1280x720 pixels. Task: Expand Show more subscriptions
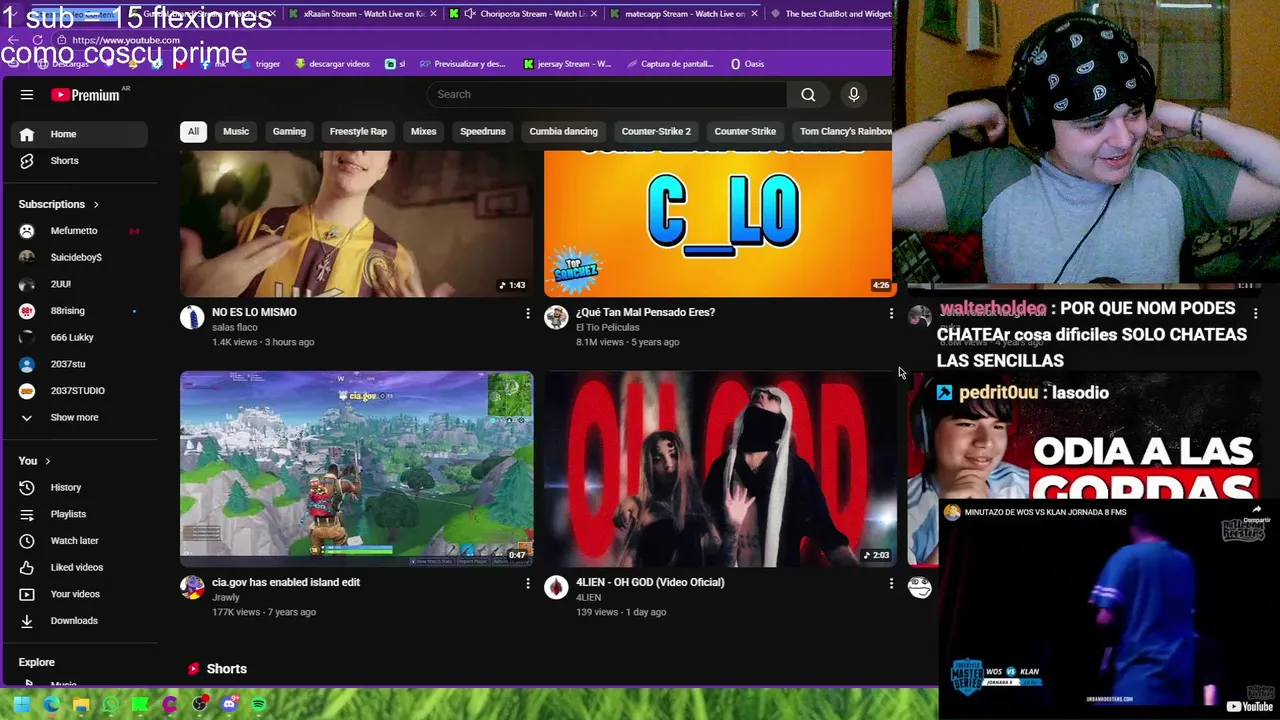coord(78,418)
